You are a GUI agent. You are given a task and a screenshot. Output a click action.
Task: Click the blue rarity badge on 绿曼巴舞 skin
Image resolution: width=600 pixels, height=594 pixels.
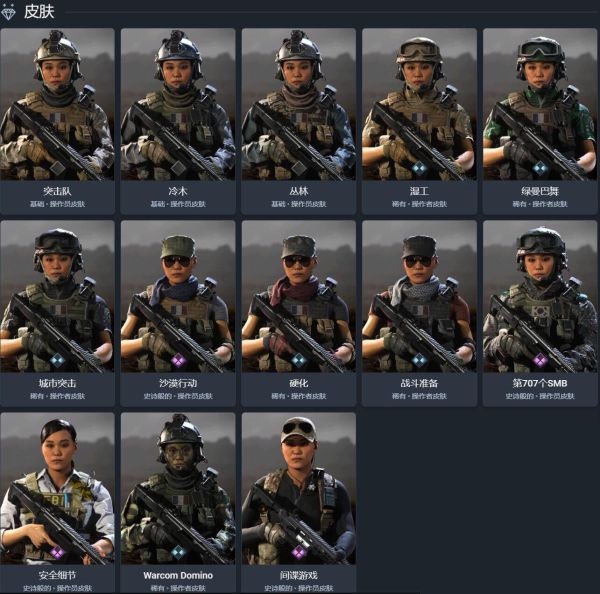click(x=540, y=168)
